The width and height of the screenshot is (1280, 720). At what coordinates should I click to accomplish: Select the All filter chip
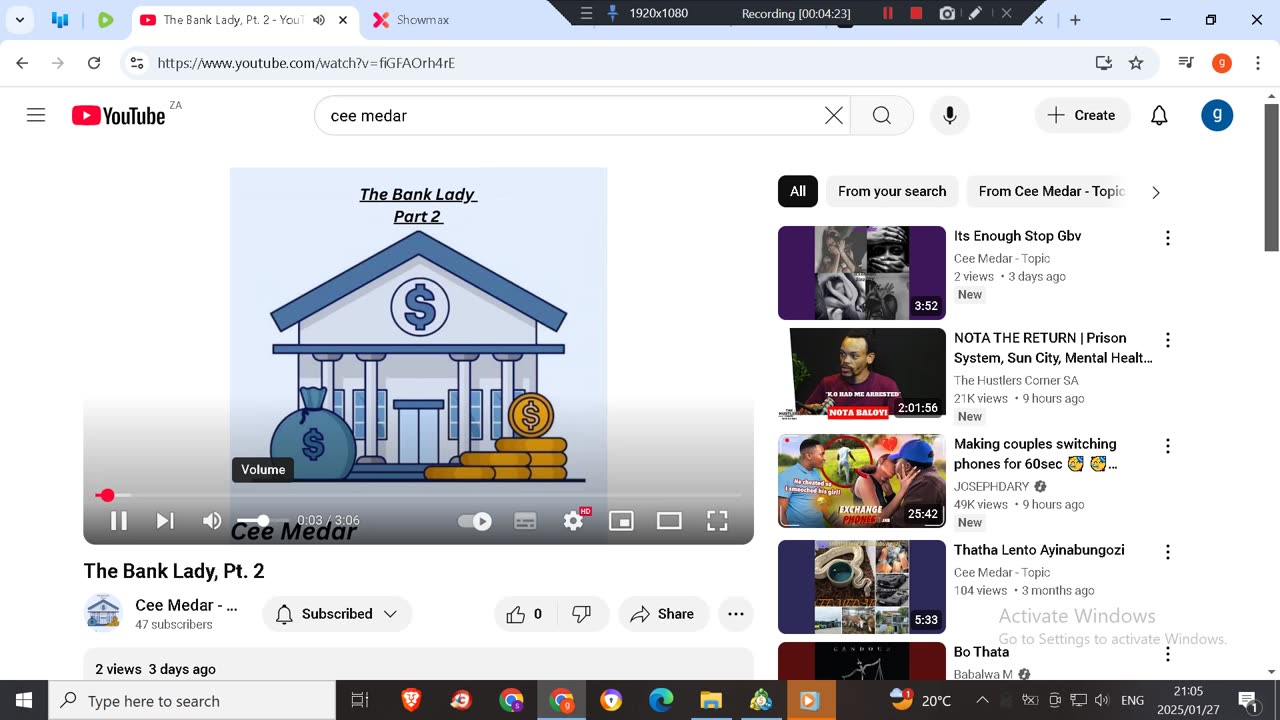tap(798, 191)
